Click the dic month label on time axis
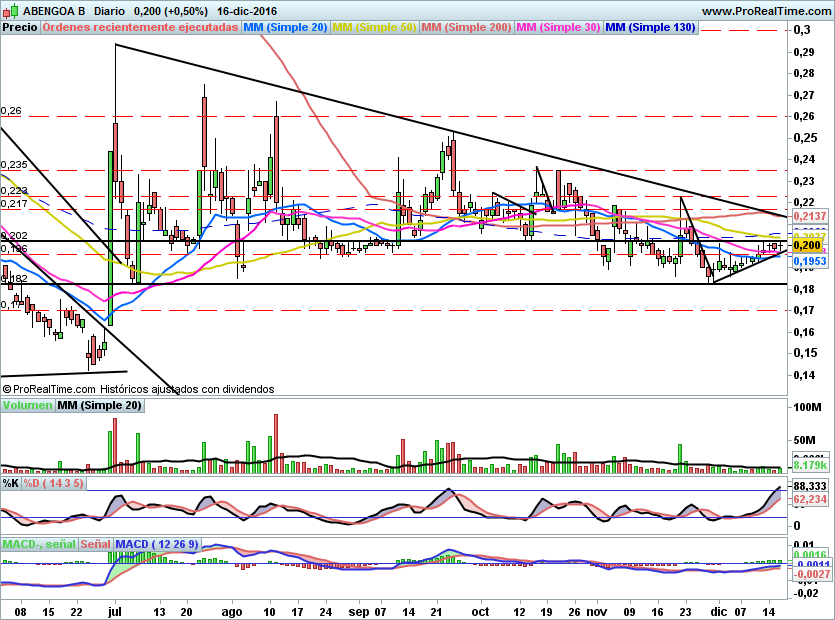The width and height of the screenshot is (835, 620). pyautogui.click(x=719, y=612)
